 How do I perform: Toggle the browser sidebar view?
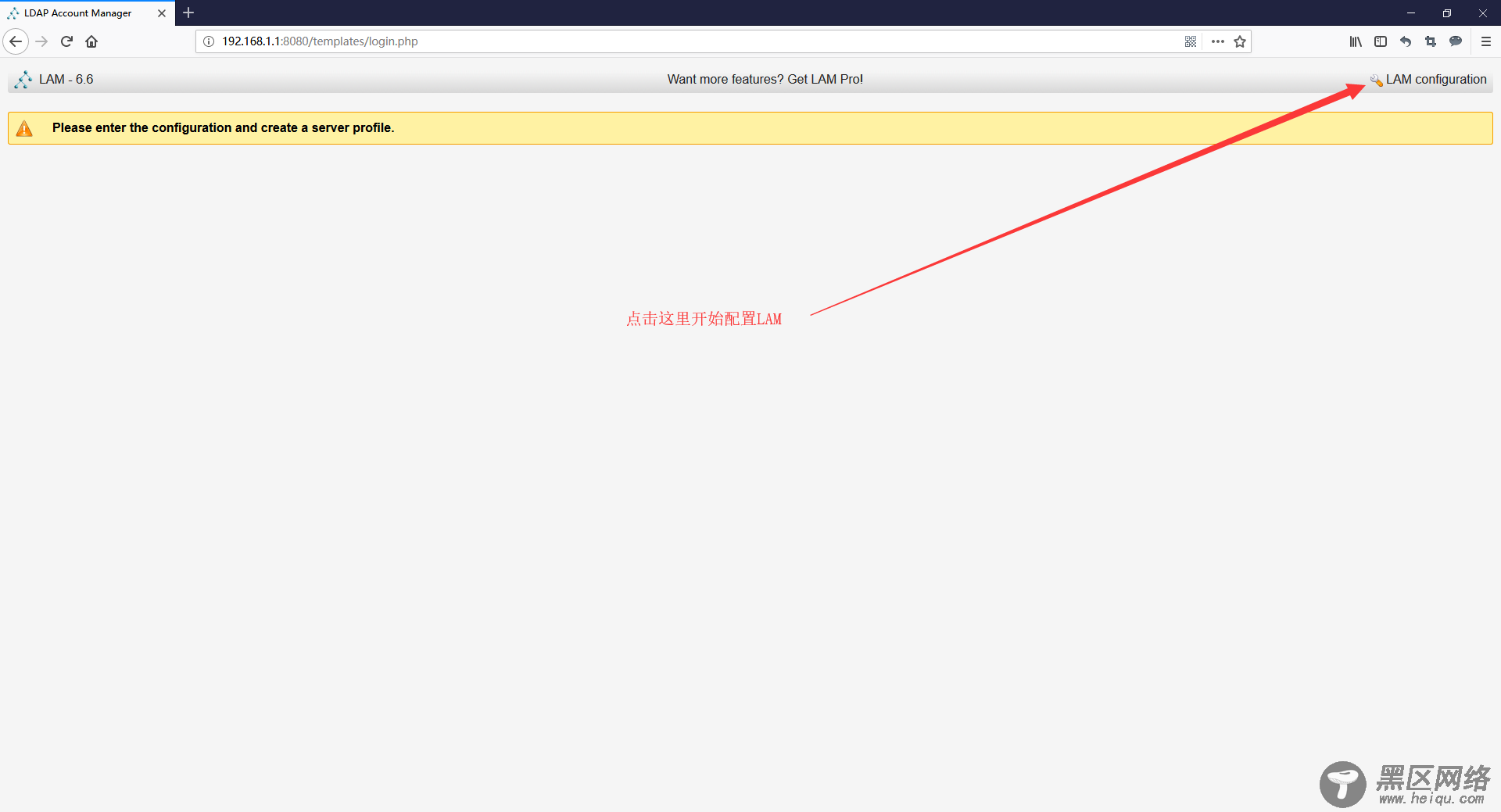click(x=1381, y=41)
